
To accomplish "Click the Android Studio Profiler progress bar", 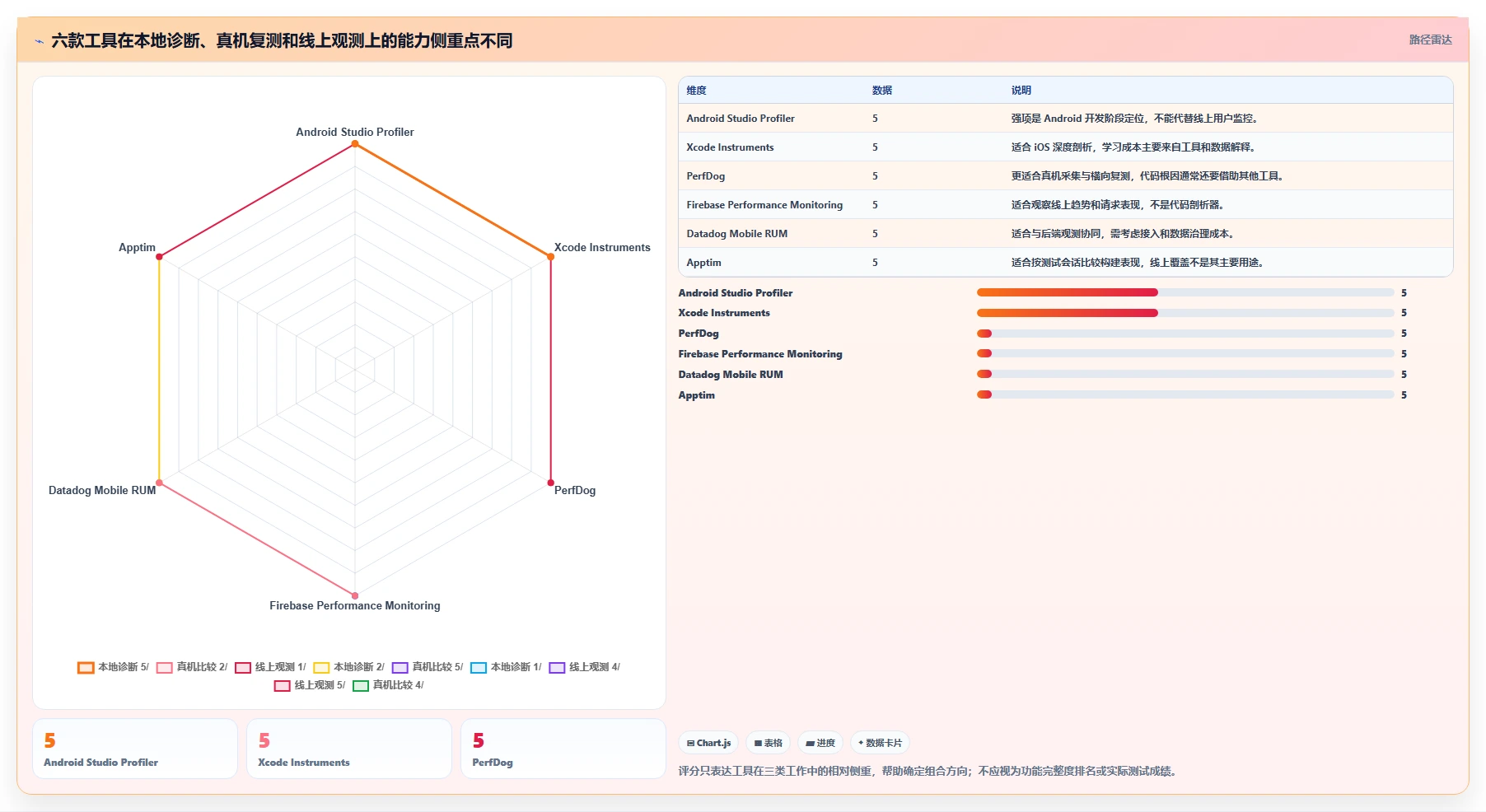I will click(x=1185, y=292).
